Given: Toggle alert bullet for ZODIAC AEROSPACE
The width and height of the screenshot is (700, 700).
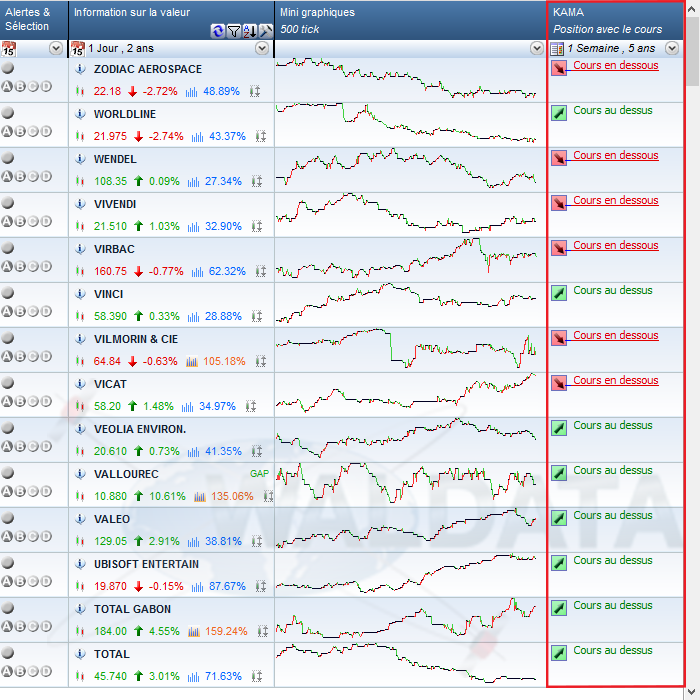Looking at the screenshot, I should [8, 68].
